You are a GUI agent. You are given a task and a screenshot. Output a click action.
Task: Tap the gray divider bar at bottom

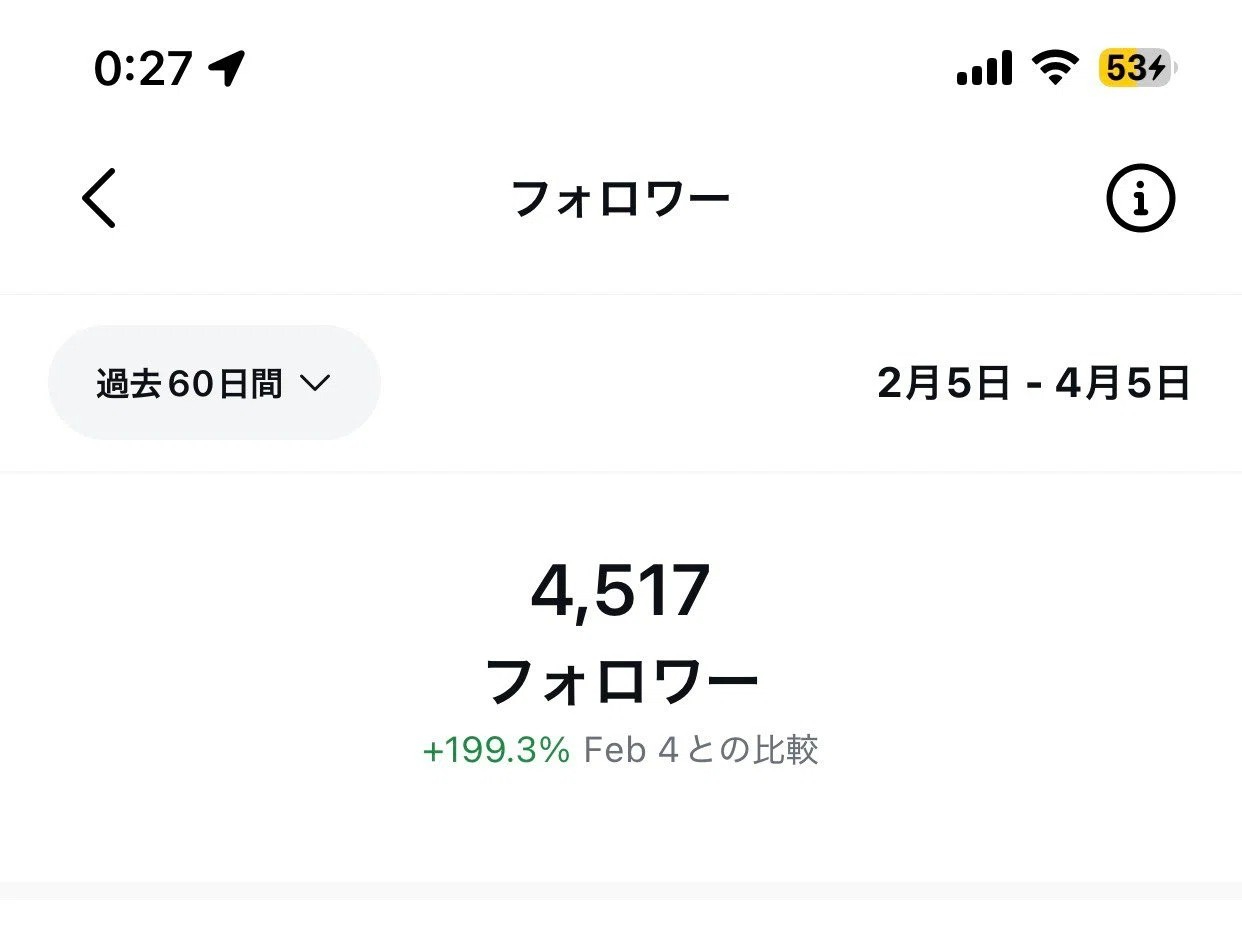click(x=620, y=890)
